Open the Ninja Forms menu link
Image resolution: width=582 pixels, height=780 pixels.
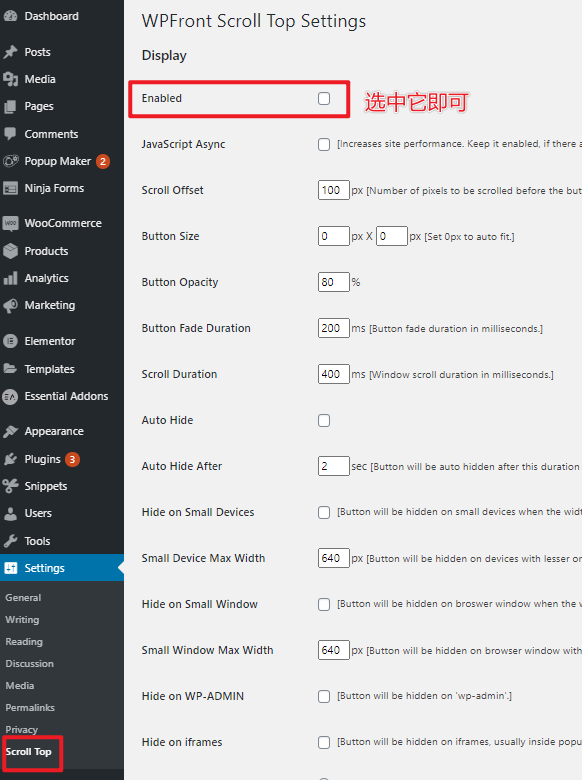(54, 188)
